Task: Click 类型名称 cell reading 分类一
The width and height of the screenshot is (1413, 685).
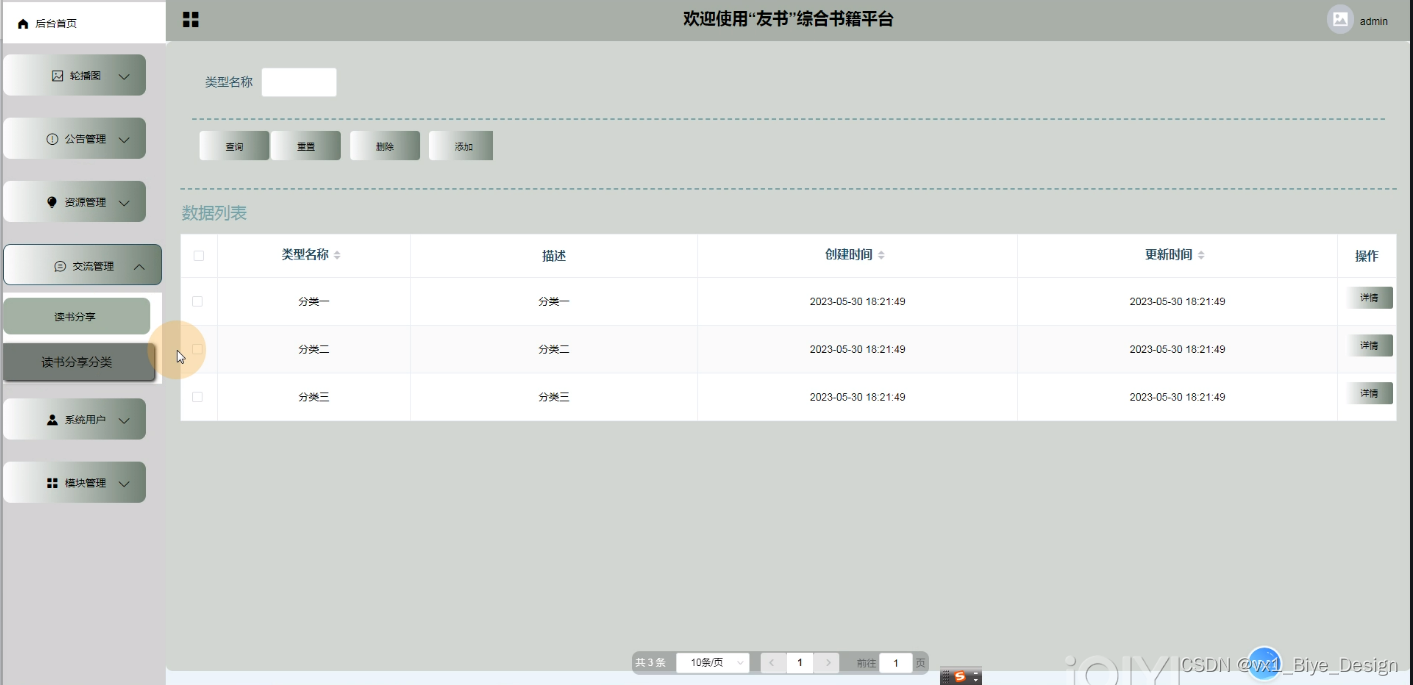Action: tap(314, 302)
